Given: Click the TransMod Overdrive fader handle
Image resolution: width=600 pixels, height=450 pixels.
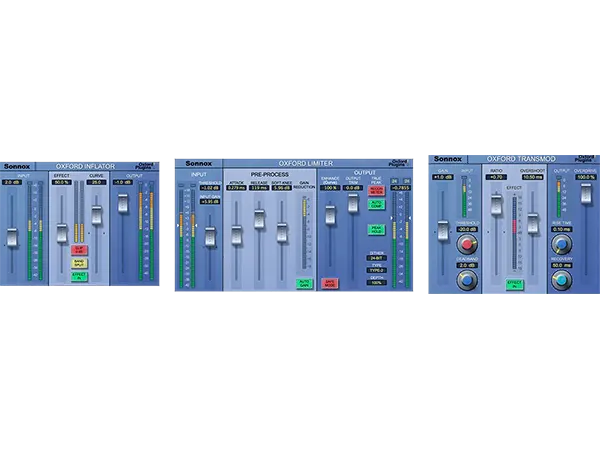Looking at the screenshot, I should pyautogui.click(x=586, y=193).
